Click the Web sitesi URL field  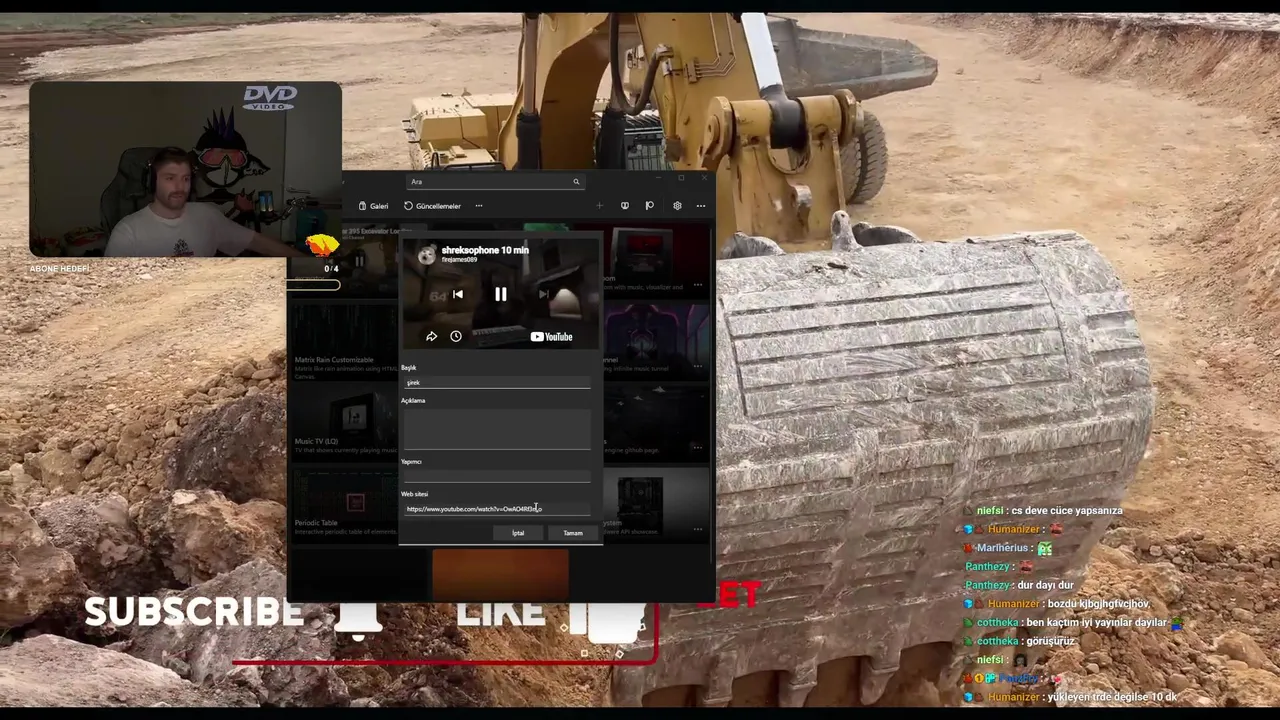tap(496, 508)
